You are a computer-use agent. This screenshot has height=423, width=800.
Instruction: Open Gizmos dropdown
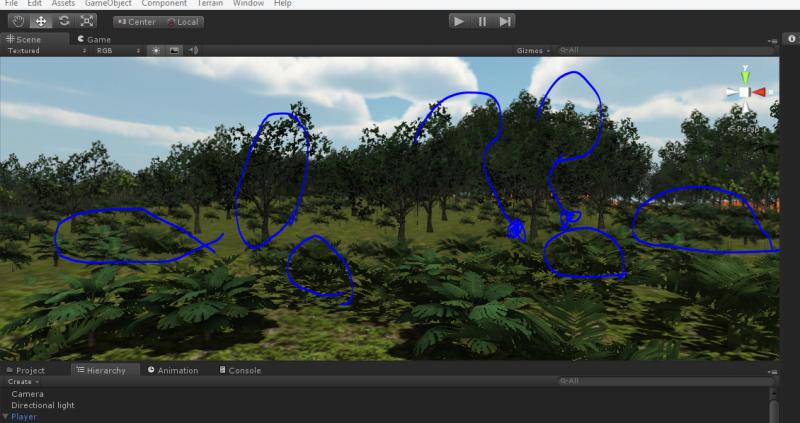click(x=533, y=51)
